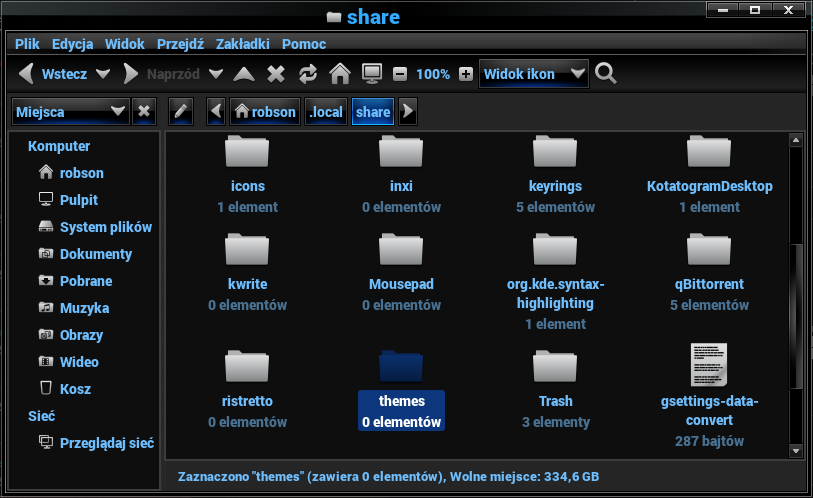Open the Przejdź menu
The image size is (813, 498).
coord(180,44)
